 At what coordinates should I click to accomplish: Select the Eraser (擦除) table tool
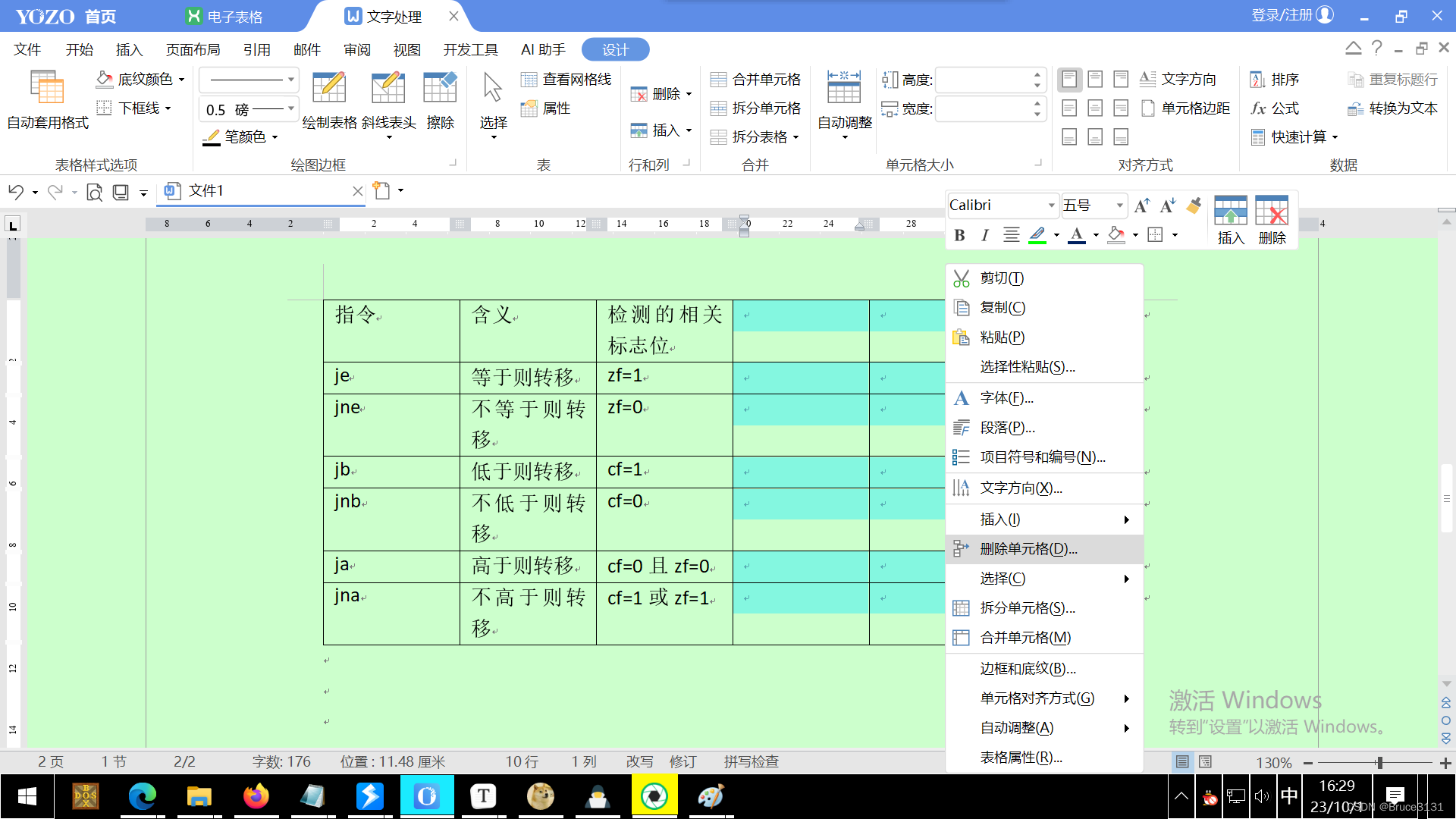[x=440, y=89]
